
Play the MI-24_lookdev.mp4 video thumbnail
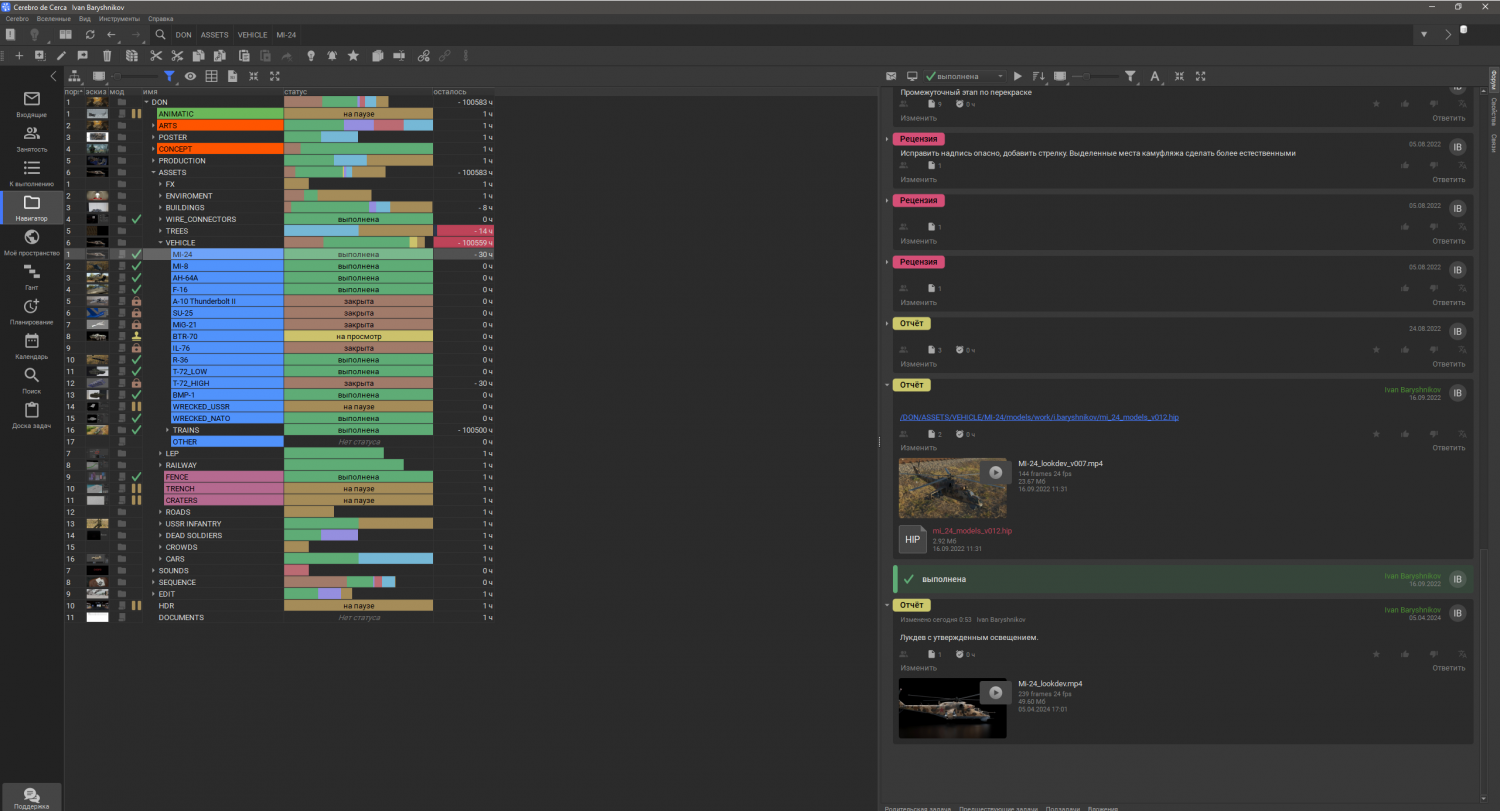pyautogui.click(x=994, y=692)
